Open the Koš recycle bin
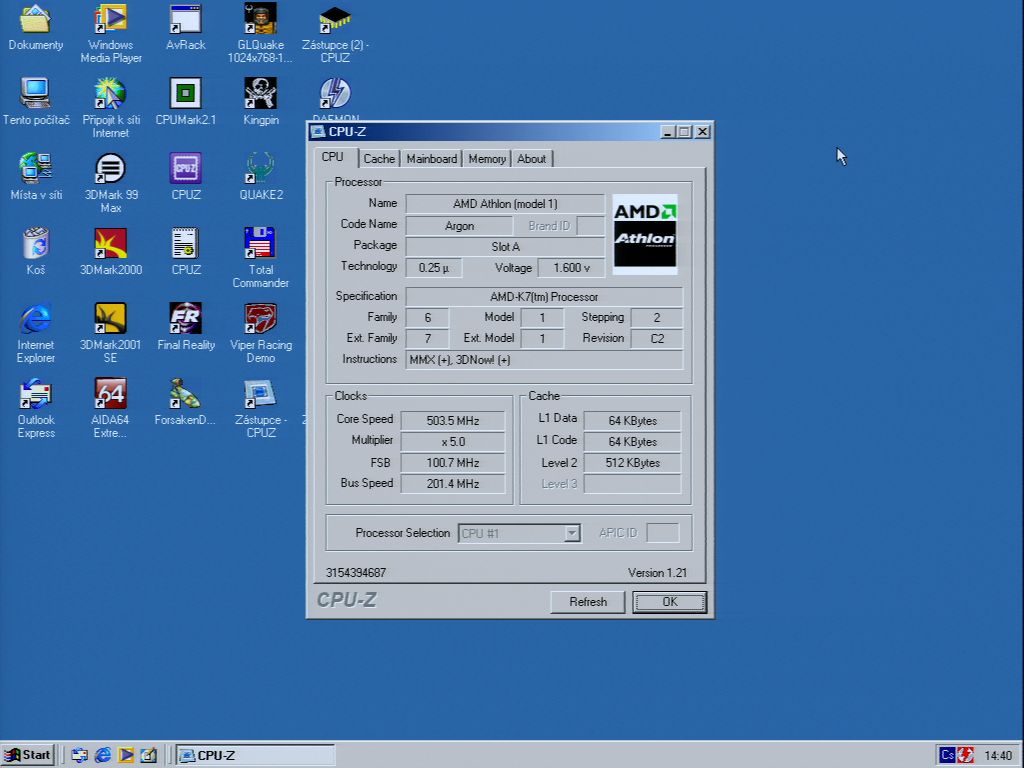Screen dimensions: 1024x768 point(35,243)
